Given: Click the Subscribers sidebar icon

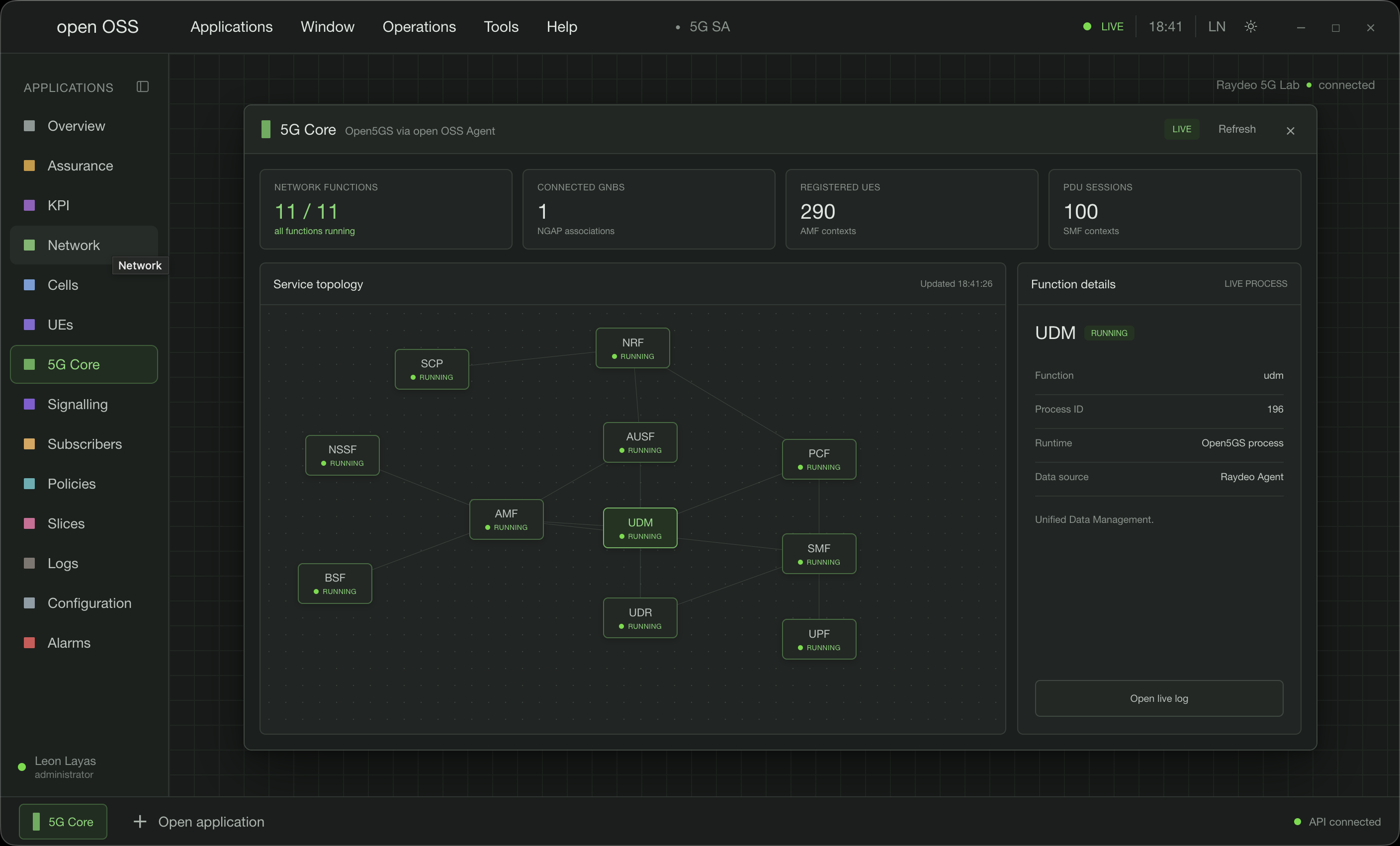Looking at the screenshot, I should pos(29,444).
